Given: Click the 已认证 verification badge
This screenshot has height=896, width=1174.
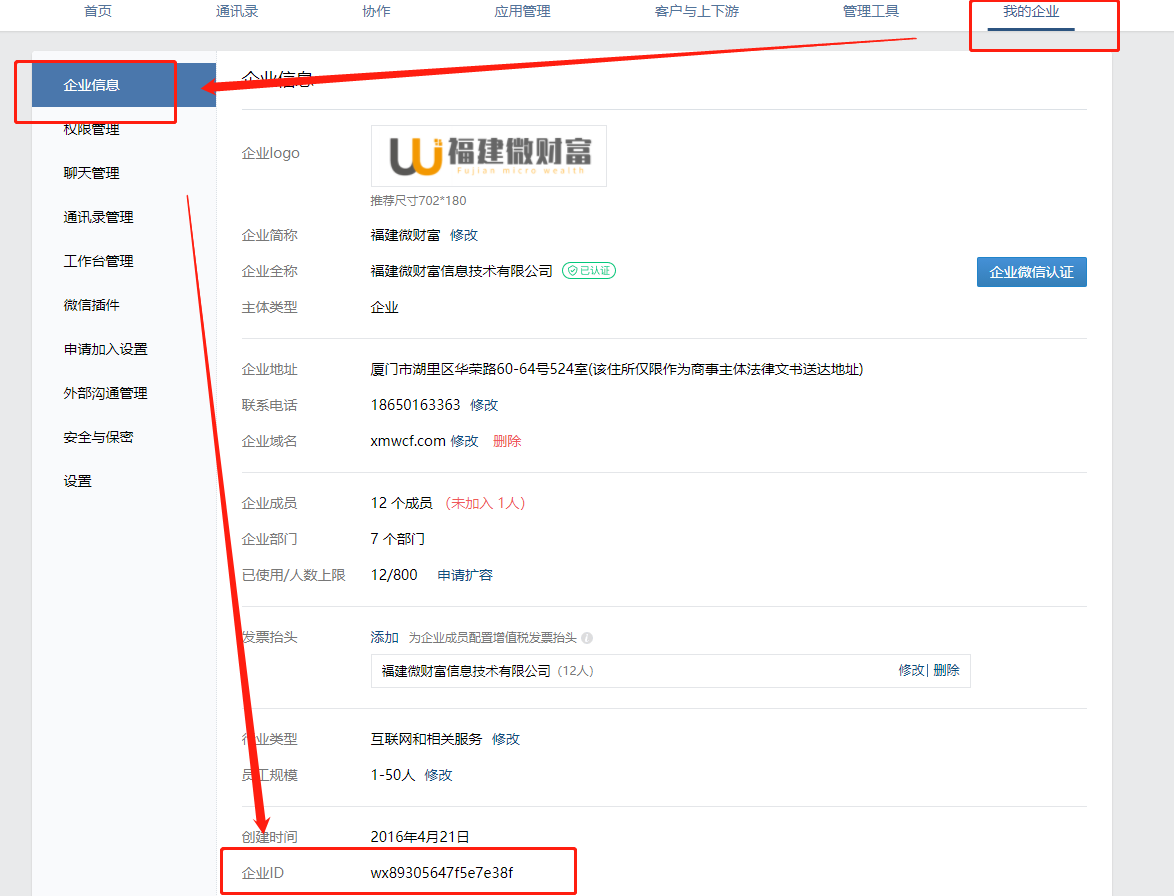Looking at the screenshot, I should tap(589, 270).
